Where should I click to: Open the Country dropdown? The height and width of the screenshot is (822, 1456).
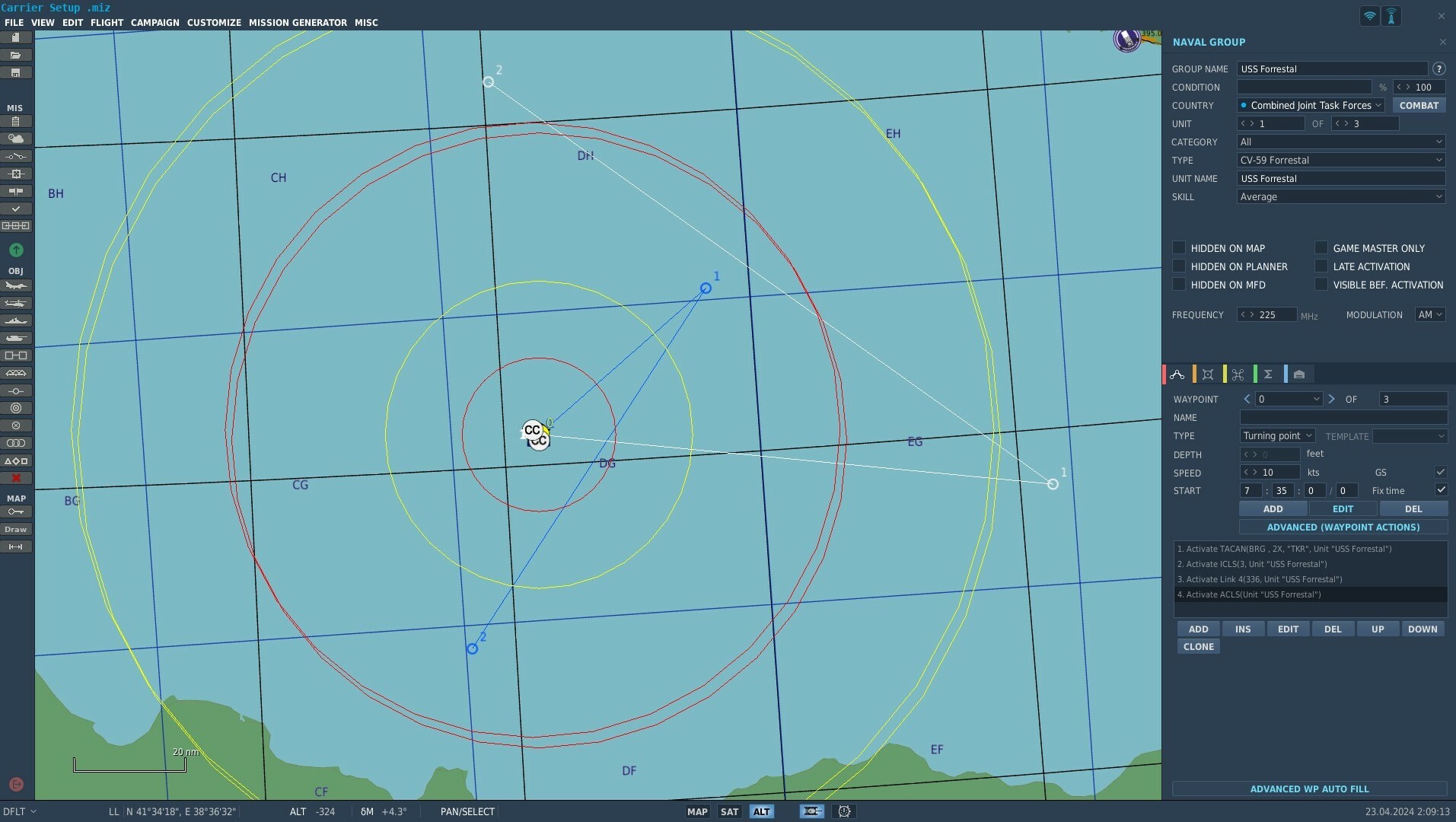[1311, 105]
